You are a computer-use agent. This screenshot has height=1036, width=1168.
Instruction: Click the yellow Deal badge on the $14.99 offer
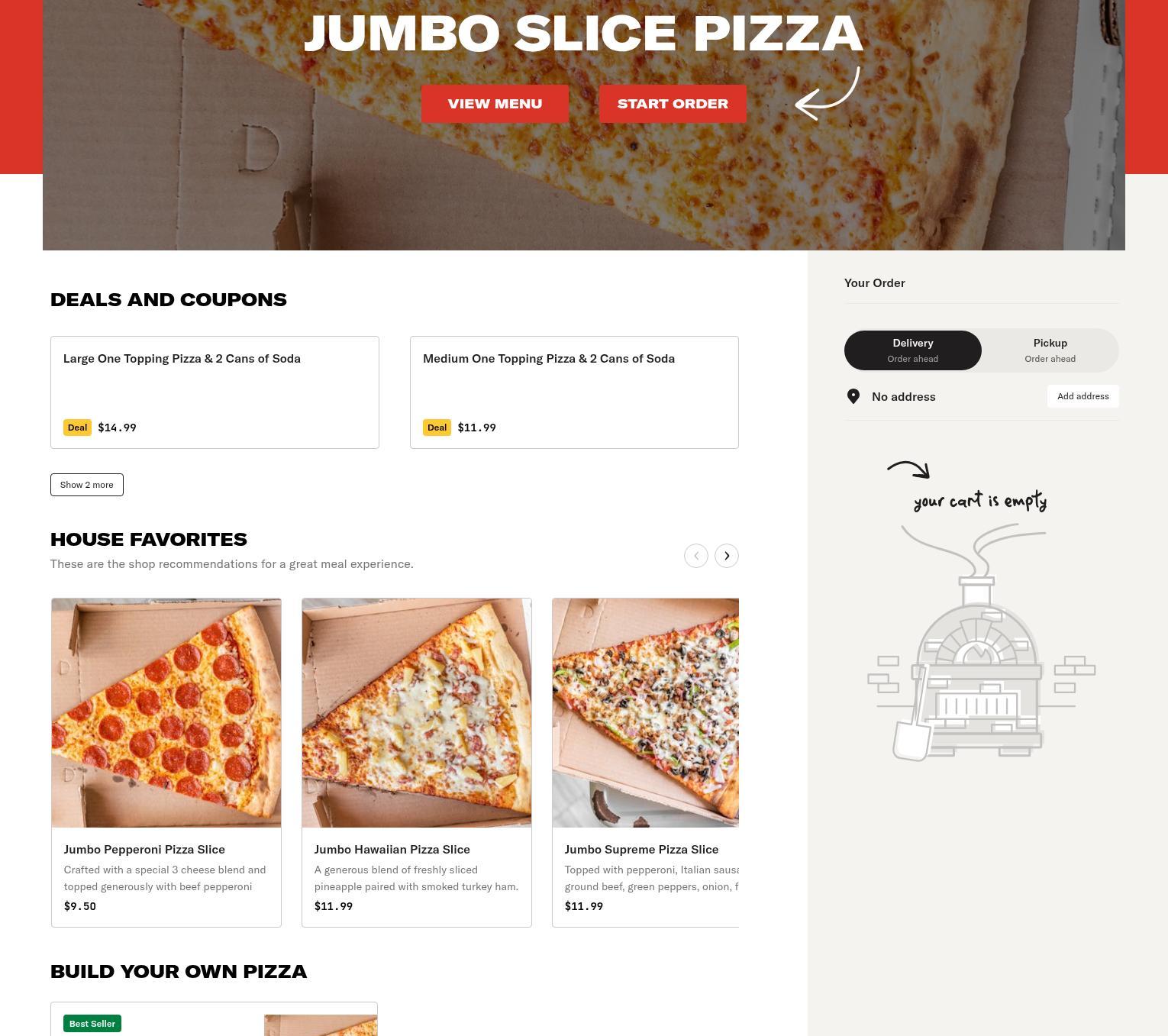click(77, 428)
